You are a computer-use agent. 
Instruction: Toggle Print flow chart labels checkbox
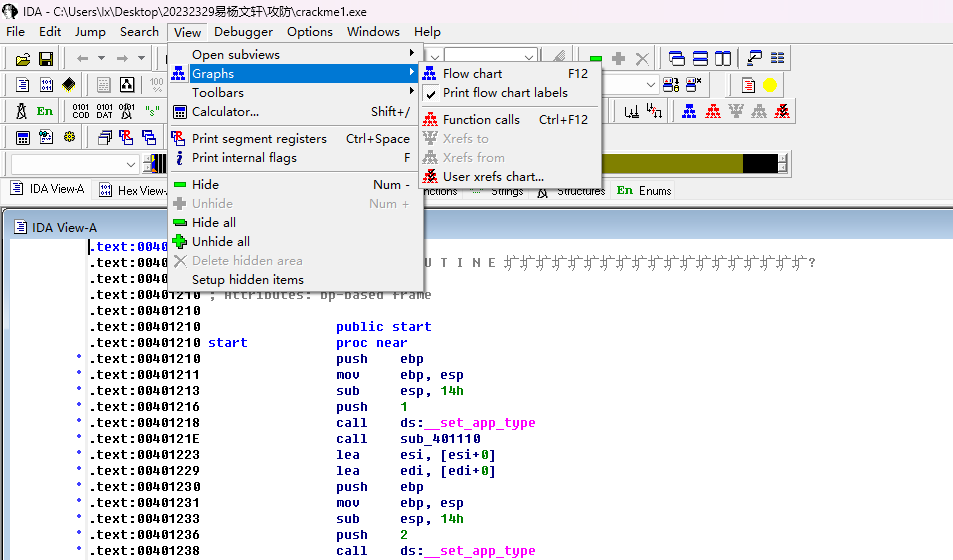coord(505,92)
